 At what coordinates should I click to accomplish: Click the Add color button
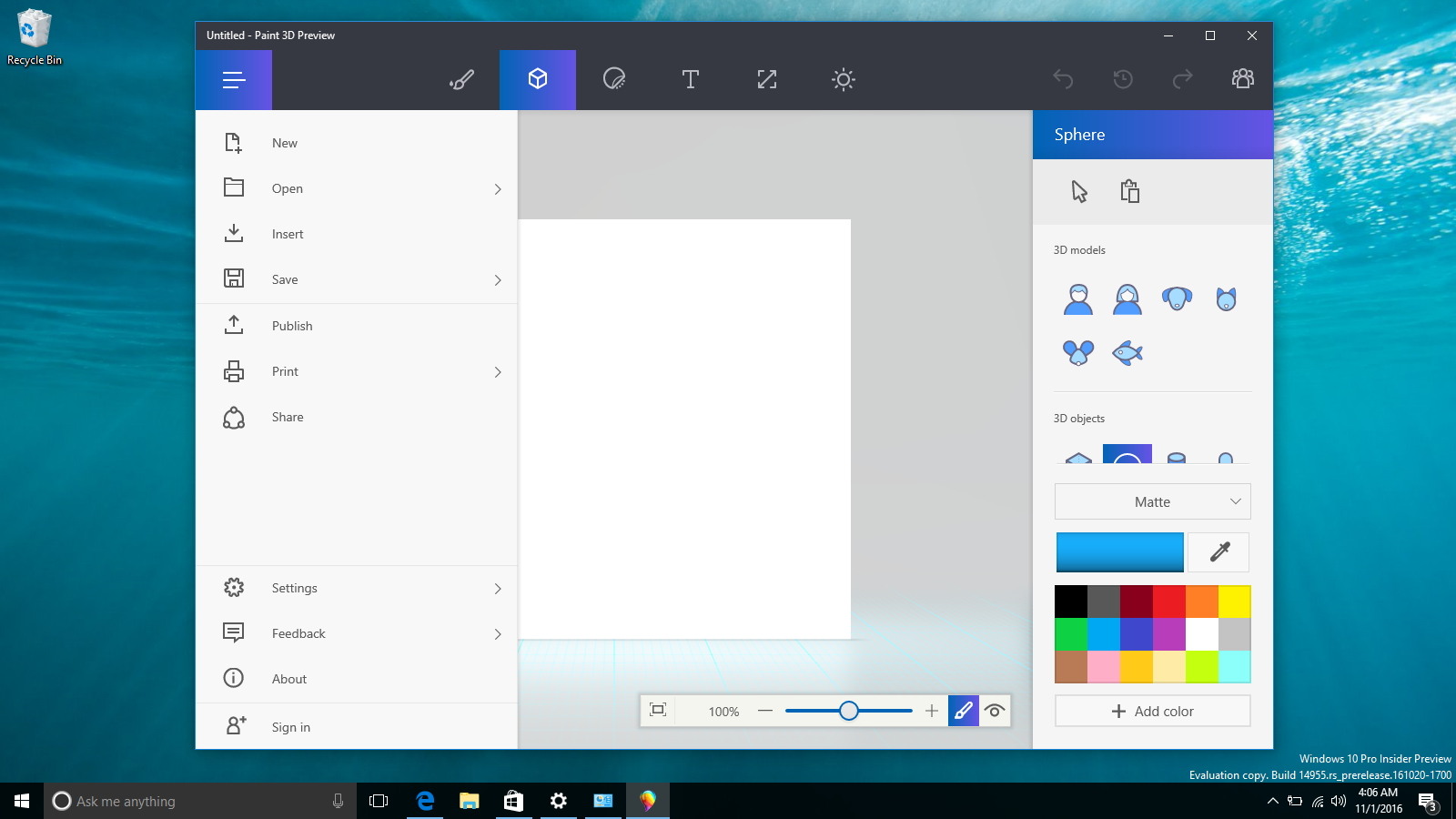click(x=1152, y=711)
